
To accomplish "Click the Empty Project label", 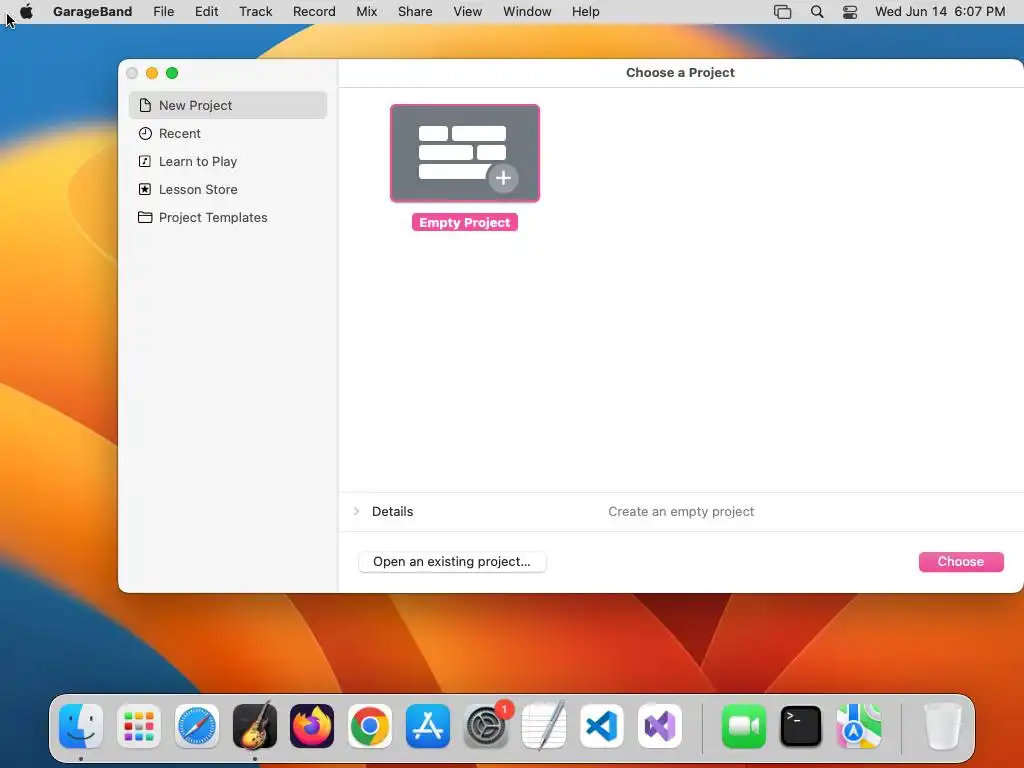I will [464, 223].
